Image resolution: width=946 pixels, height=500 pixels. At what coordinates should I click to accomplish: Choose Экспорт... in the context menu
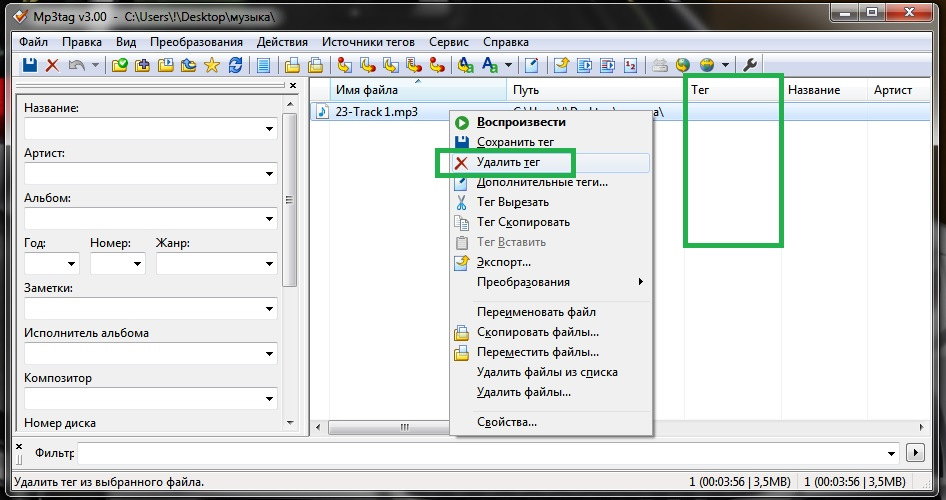(551, 262)
